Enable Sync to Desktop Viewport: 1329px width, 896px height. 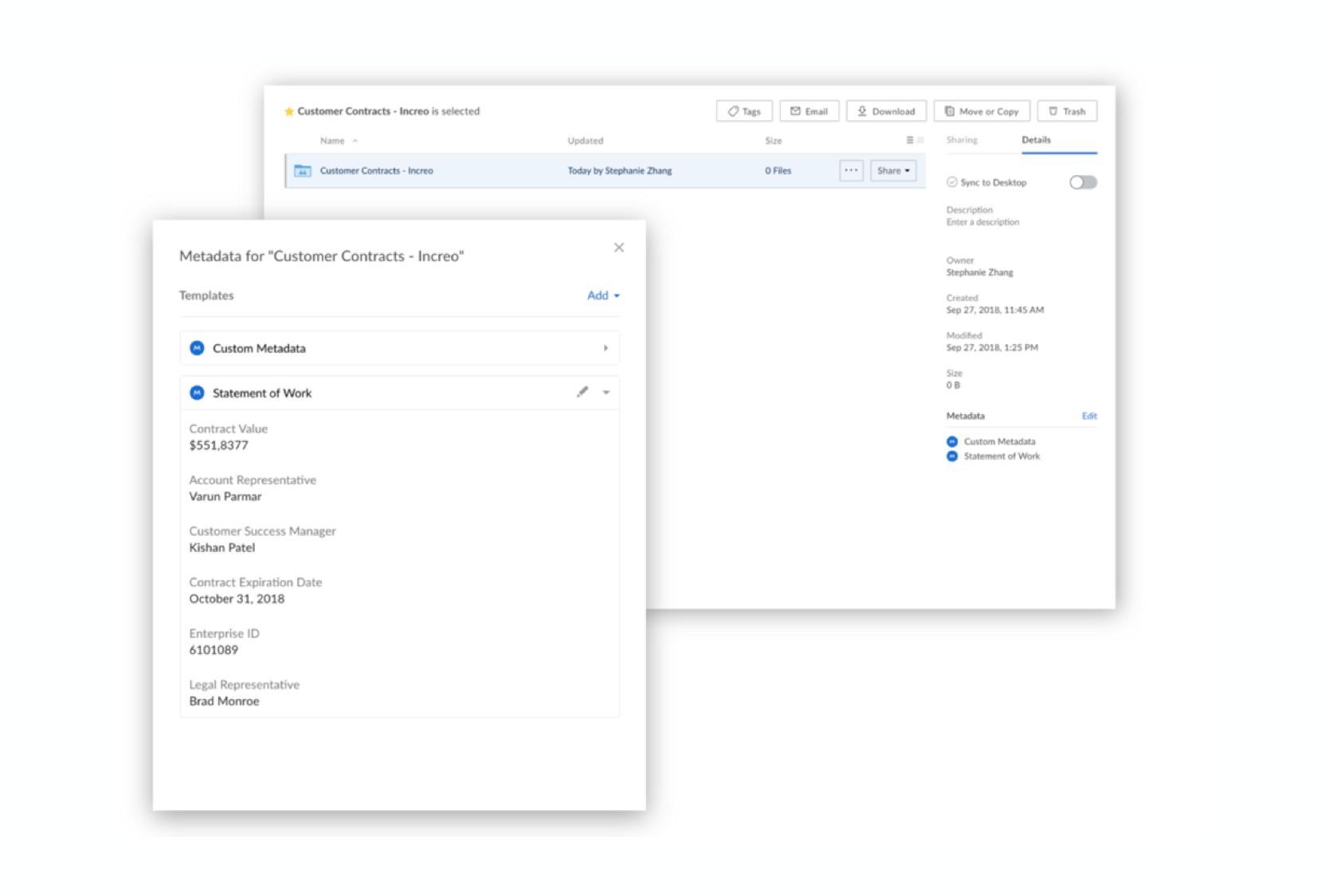pos(1083,182)
